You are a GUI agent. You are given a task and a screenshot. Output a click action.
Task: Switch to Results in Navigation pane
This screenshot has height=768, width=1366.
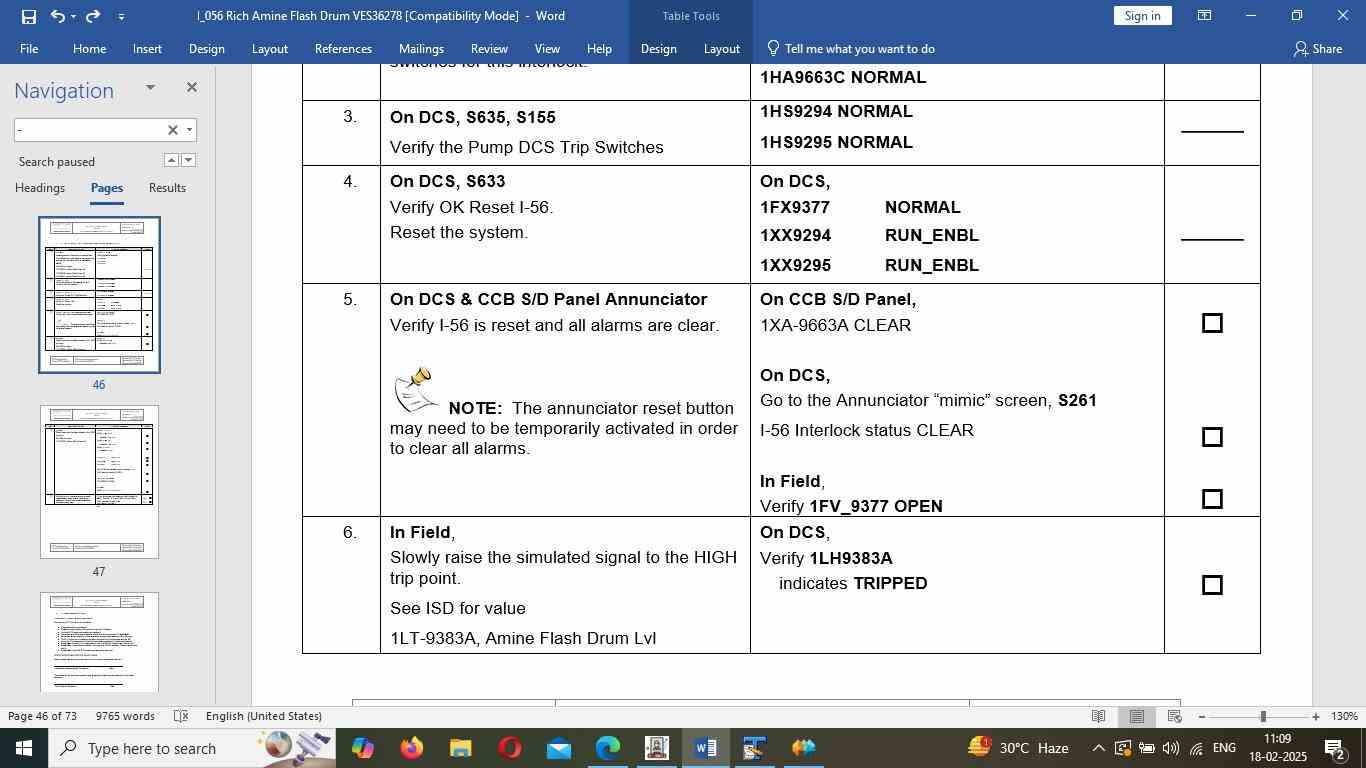click(x=167, y=188)
